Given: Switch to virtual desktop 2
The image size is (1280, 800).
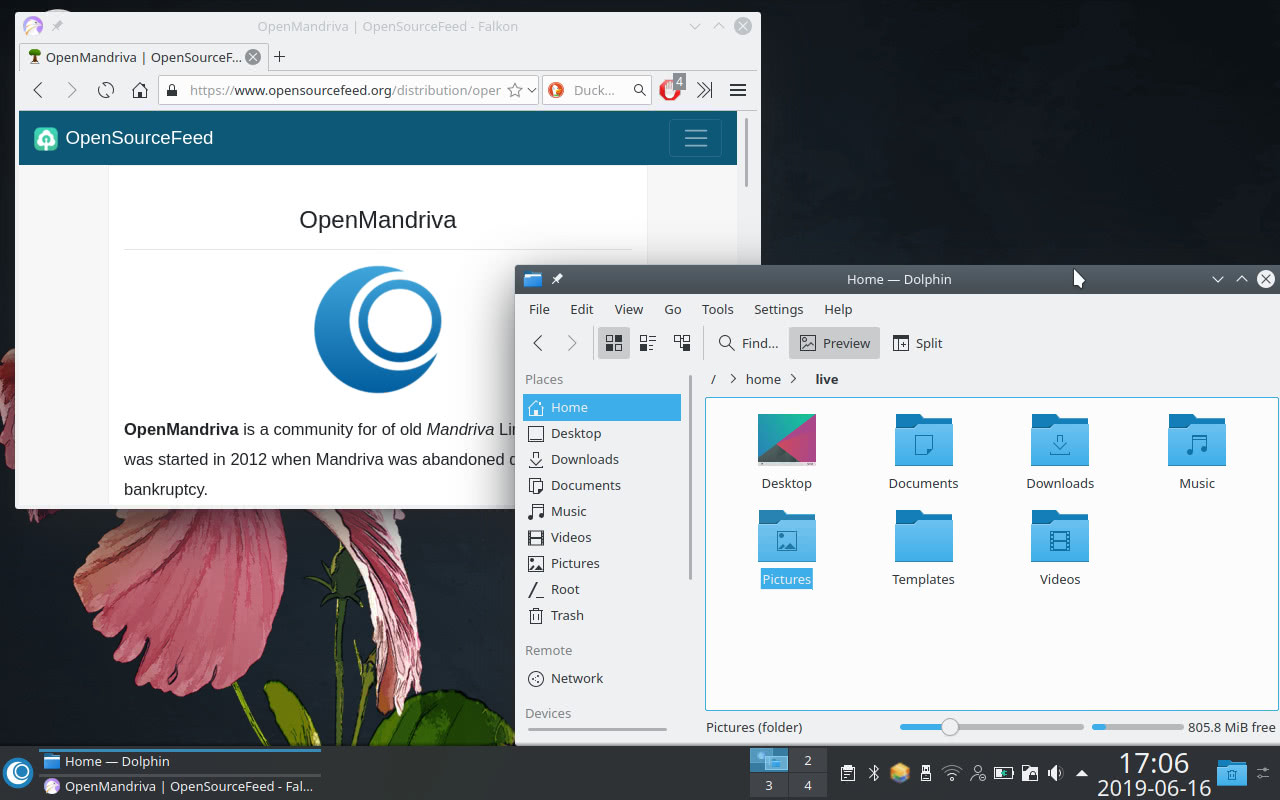Looking at the screenshot, I should [x=808, y=760].
